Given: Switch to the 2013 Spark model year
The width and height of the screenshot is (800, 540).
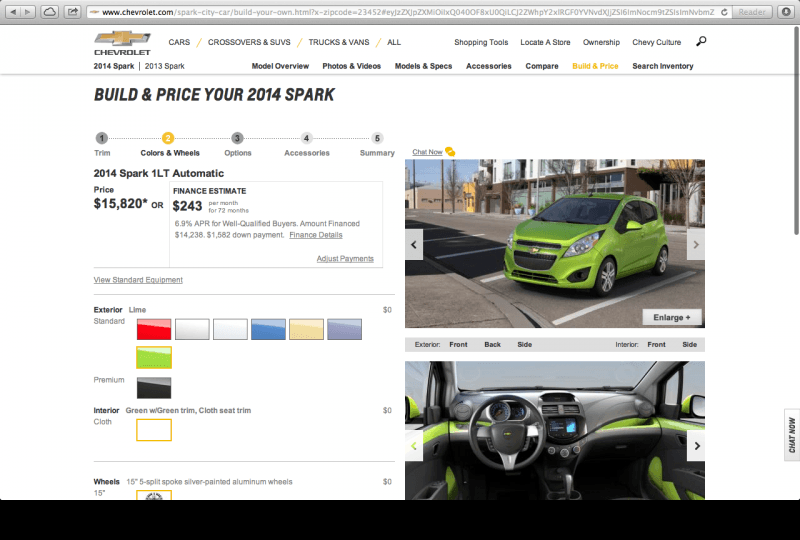Looking at the screenshot, I should click(x=164, y=66).
